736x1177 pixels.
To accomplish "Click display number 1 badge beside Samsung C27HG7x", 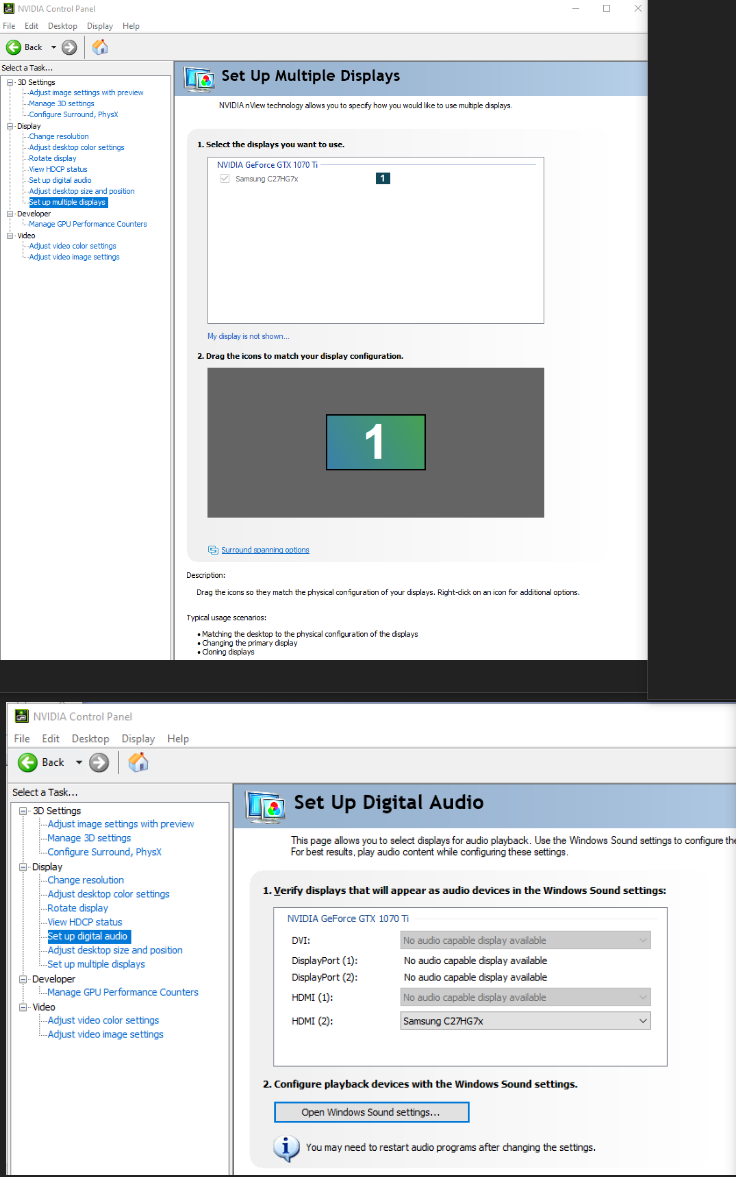I will click(x=383, y=178).
